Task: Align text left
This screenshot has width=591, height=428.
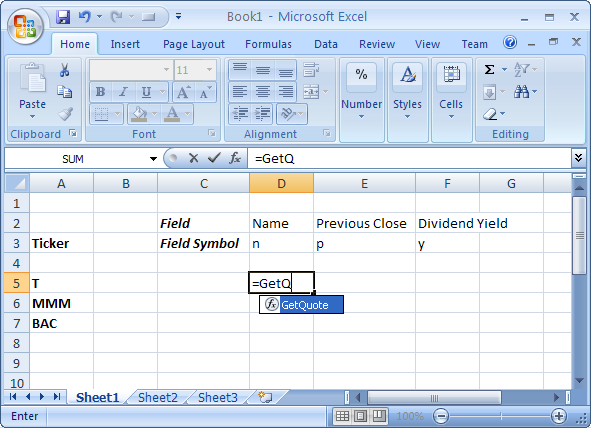Action: tap(240, 92)
